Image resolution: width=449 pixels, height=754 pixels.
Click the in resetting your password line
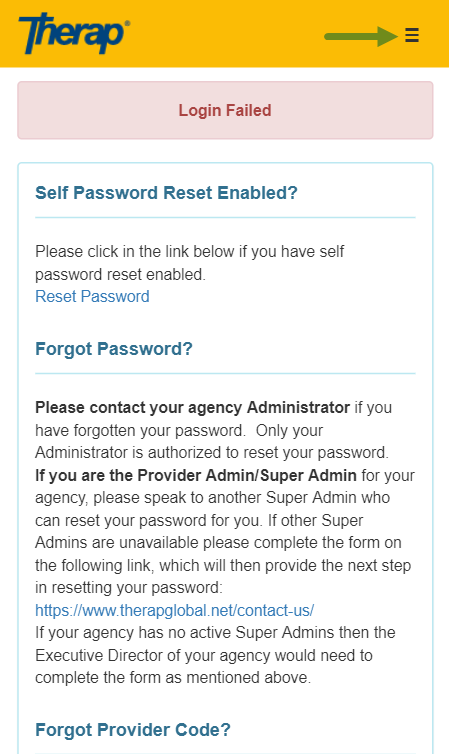129,588
